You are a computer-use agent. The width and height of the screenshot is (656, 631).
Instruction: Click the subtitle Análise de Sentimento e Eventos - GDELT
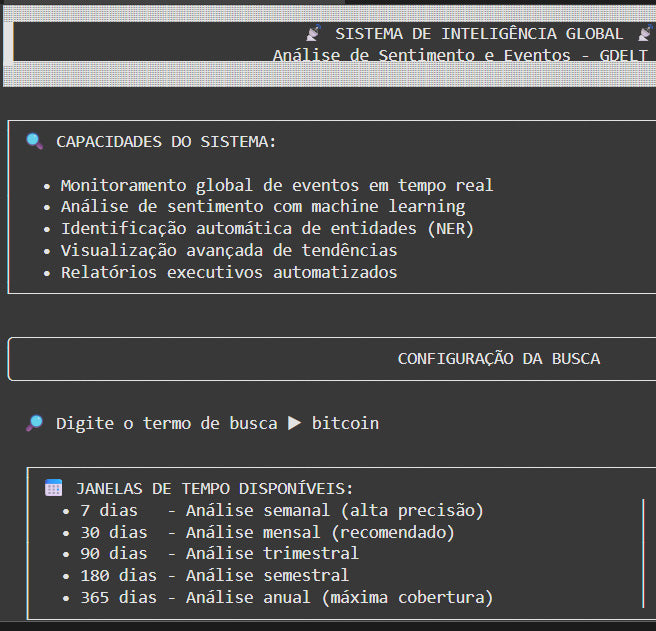[460, 55]
